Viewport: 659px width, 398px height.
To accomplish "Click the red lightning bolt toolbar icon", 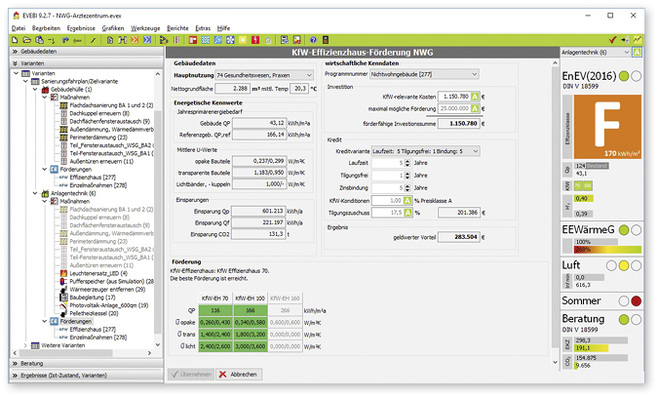I will click(255, 40).
